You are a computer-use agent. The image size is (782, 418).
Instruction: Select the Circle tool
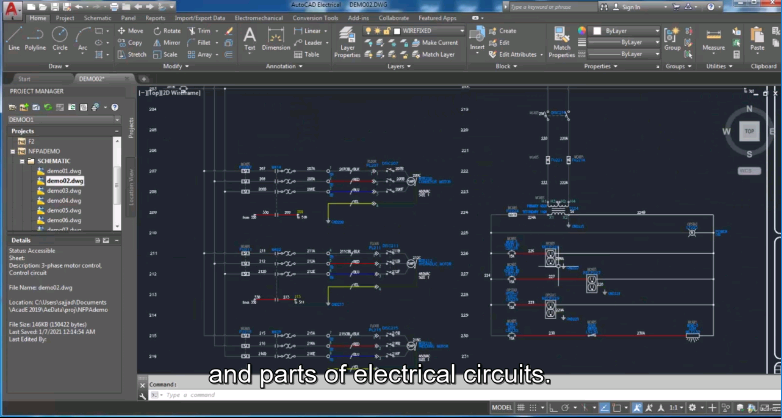(60, 38)
